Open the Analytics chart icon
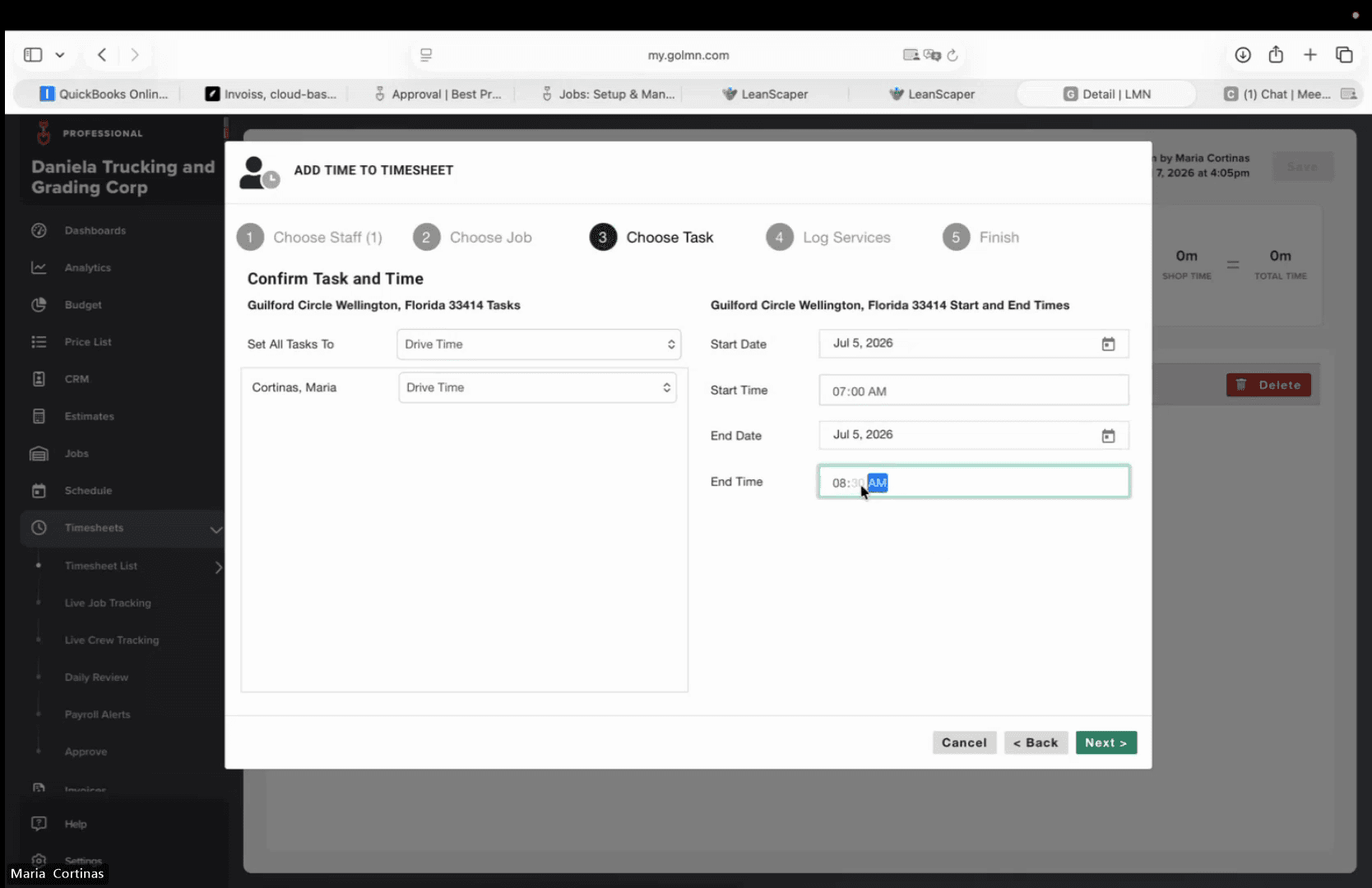 (x=39, y=267)
